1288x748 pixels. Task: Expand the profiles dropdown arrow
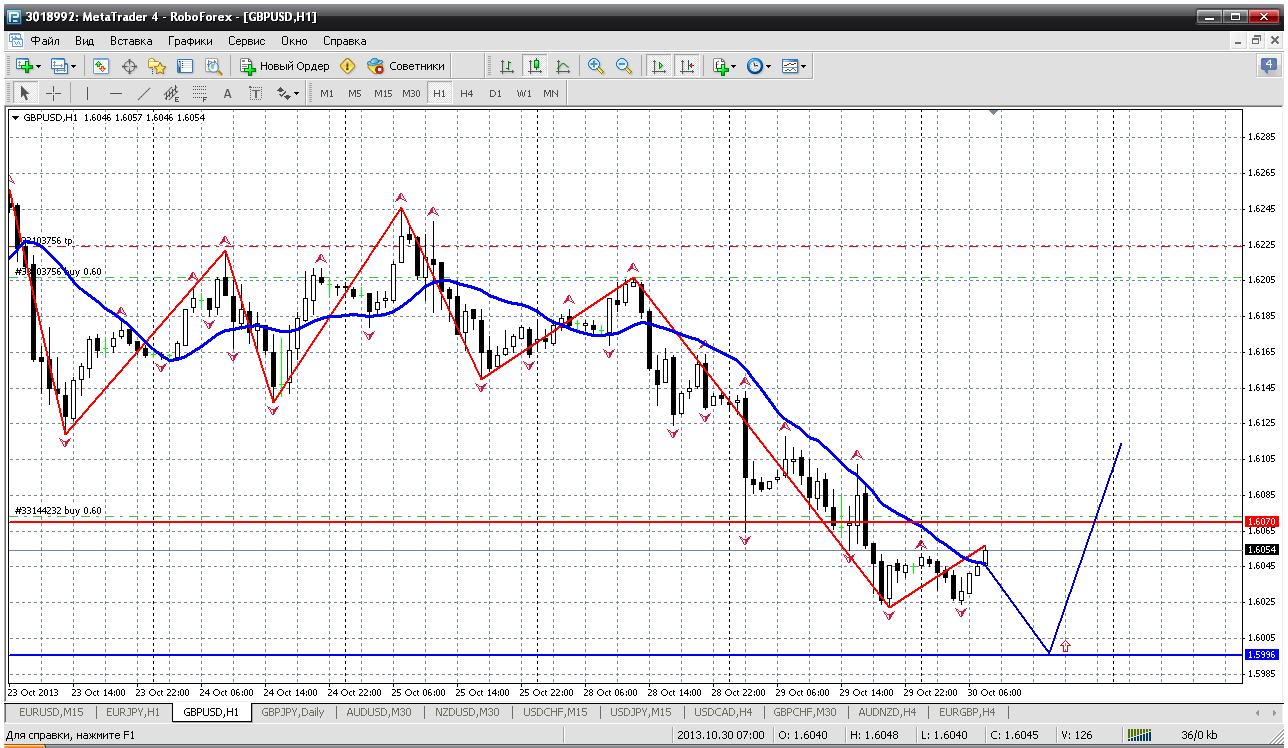pyautogui.click(x=73, y=67)
